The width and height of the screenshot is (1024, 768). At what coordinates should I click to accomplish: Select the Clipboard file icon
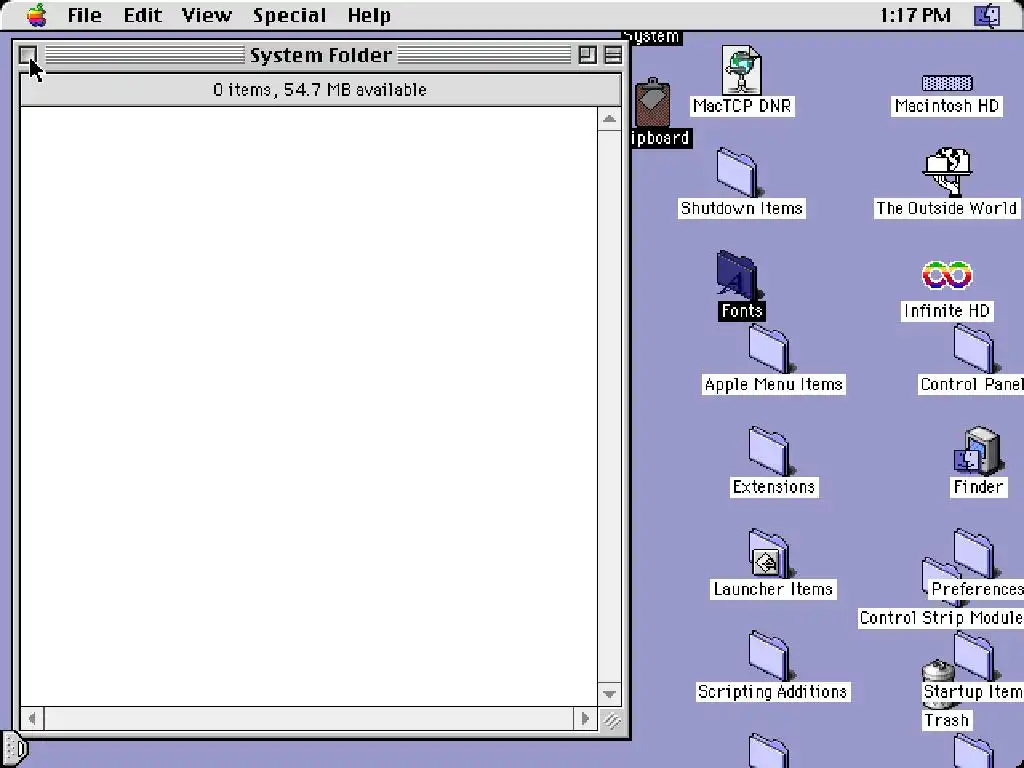coord(652,102)
